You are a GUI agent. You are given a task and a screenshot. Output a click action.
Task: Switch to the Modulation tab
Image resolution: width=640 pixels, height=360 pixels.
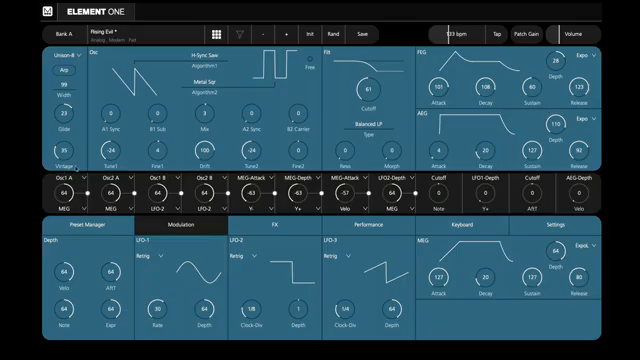point(181,225)
